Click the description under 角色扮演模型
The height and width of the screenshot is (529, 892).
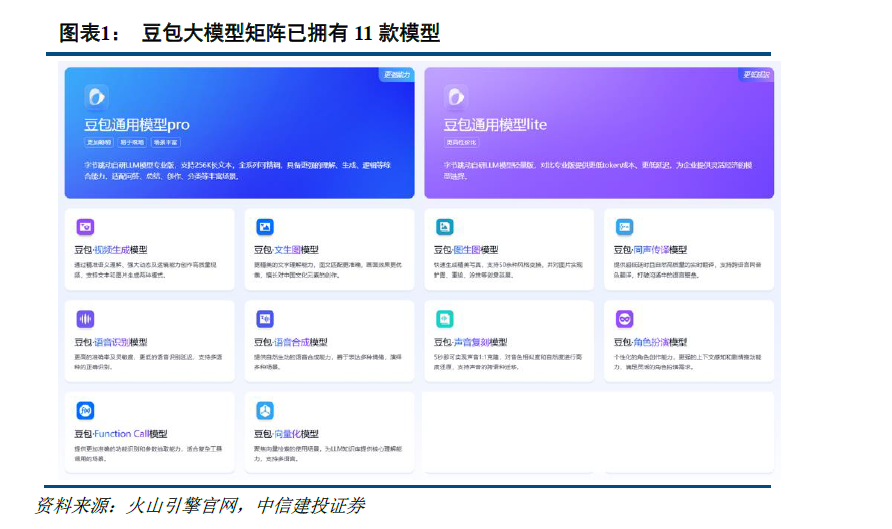click(687, 362)
